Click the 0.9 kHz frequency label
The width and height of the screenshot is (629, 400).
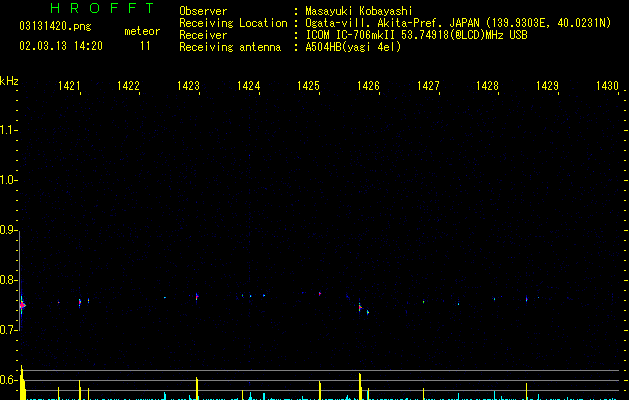(8, 230)
